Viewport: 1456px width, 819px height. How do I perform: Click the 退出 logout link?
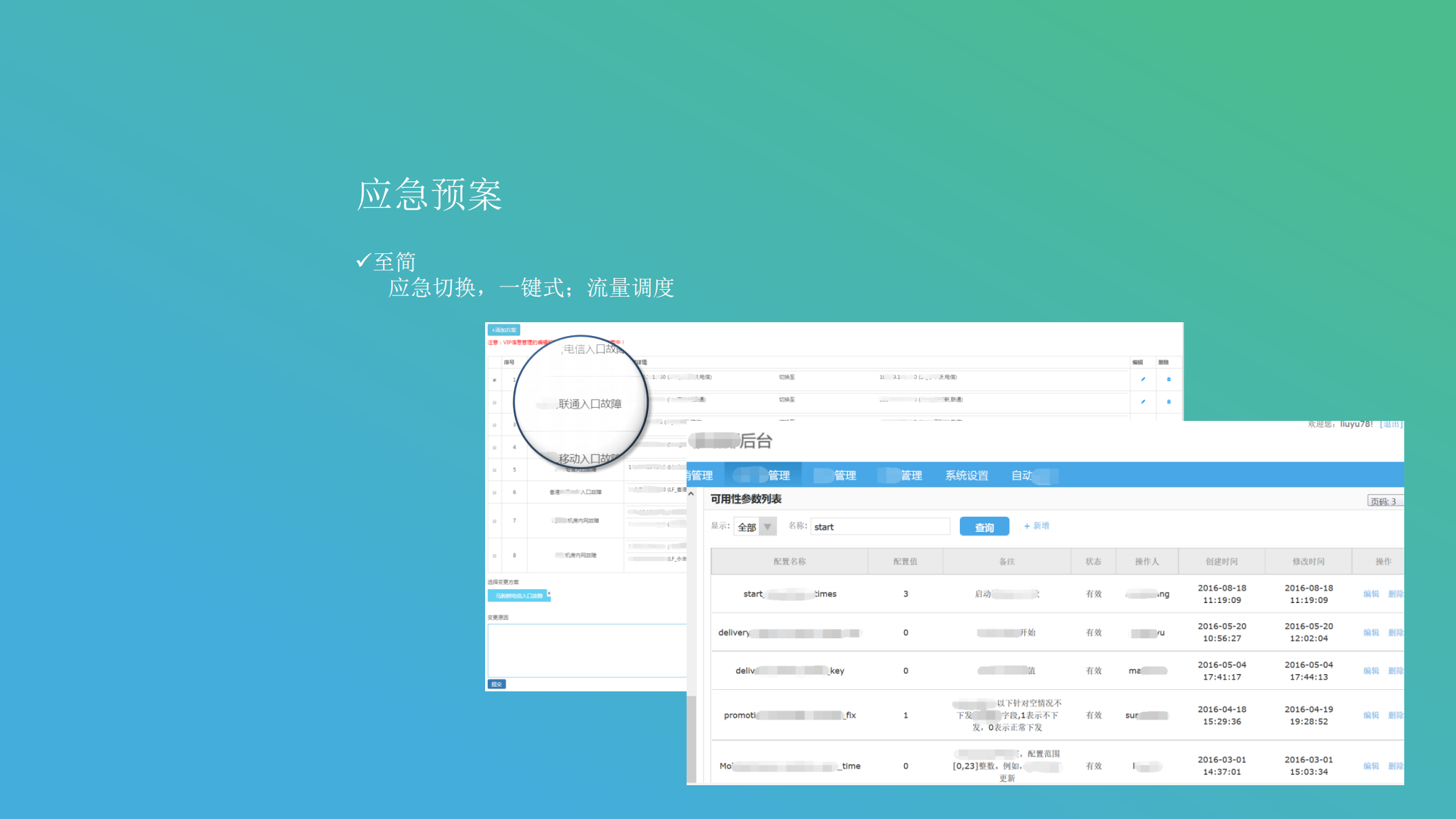(x=1390, y=424)
